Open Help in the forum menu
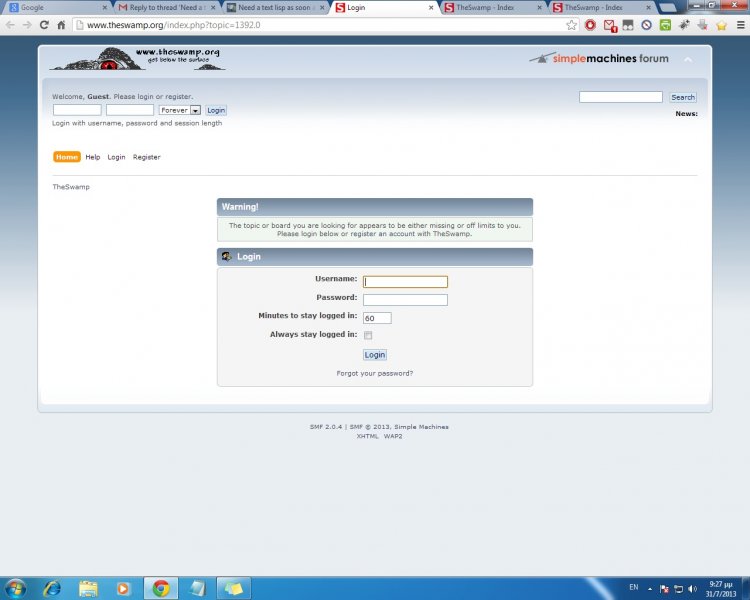 (93, 157)
